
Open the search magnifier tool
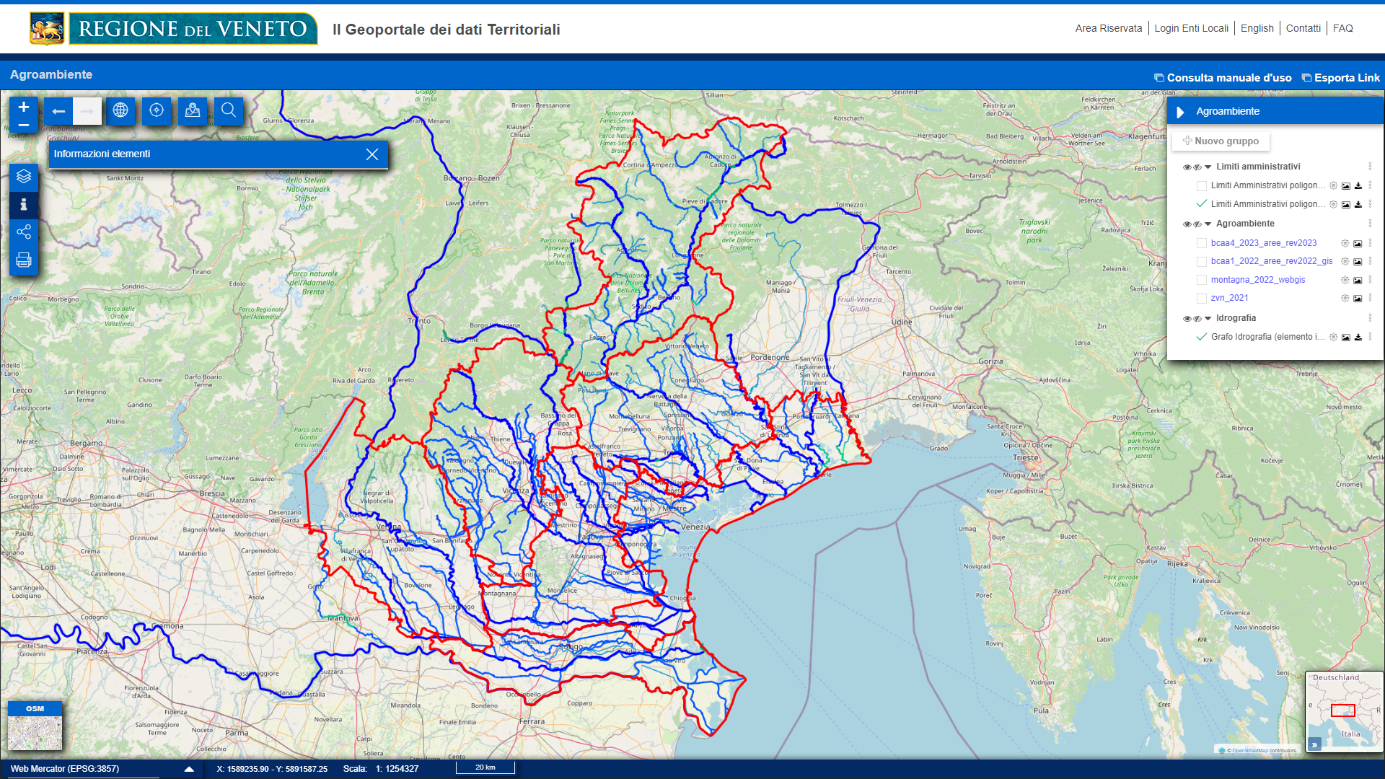point(229,111)
